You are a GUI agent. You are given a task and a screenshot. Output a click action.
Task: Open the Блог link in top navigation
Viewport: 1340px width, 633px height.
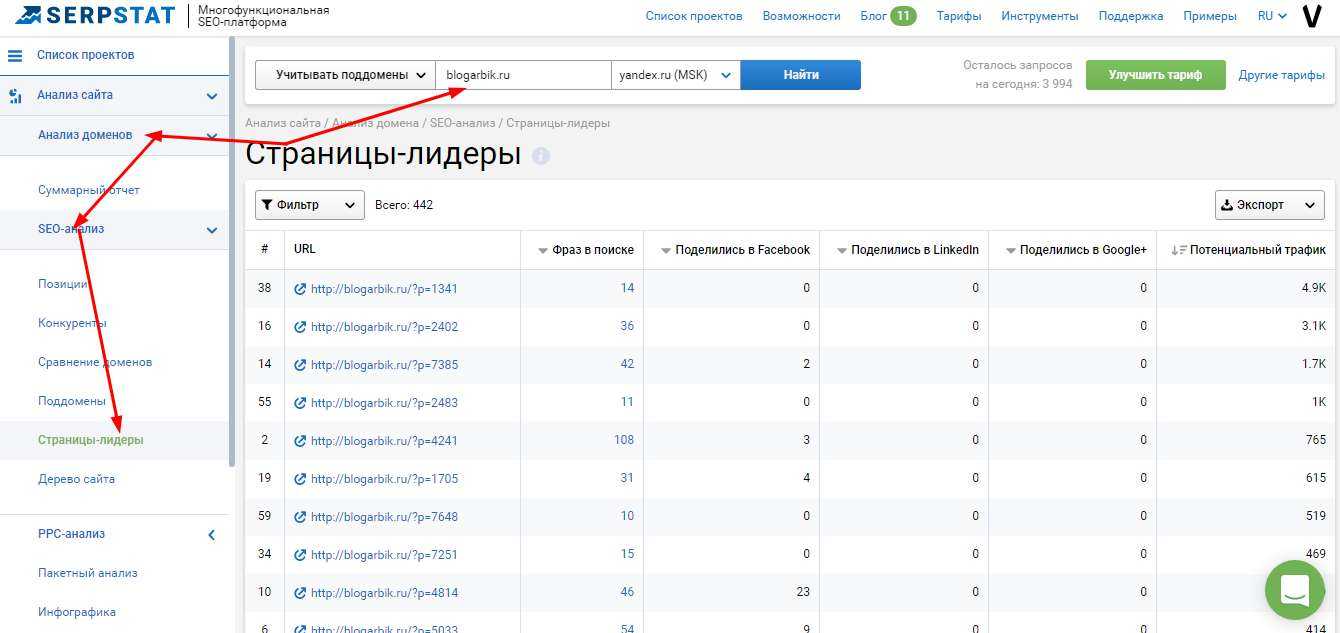tap(872, 16)
